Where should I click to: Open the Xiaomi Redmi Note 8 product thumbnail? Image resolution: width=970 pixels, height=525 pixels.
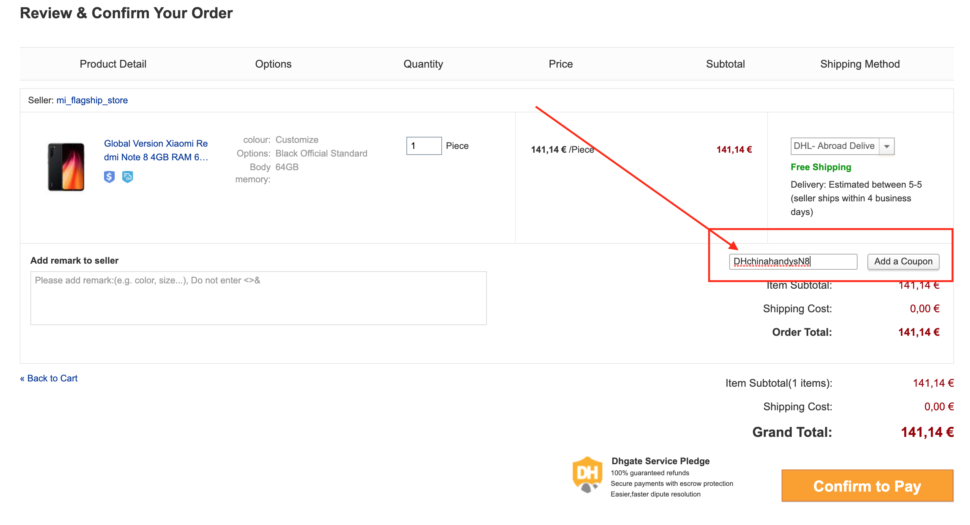pyautogui.click(x=66, y=166)
